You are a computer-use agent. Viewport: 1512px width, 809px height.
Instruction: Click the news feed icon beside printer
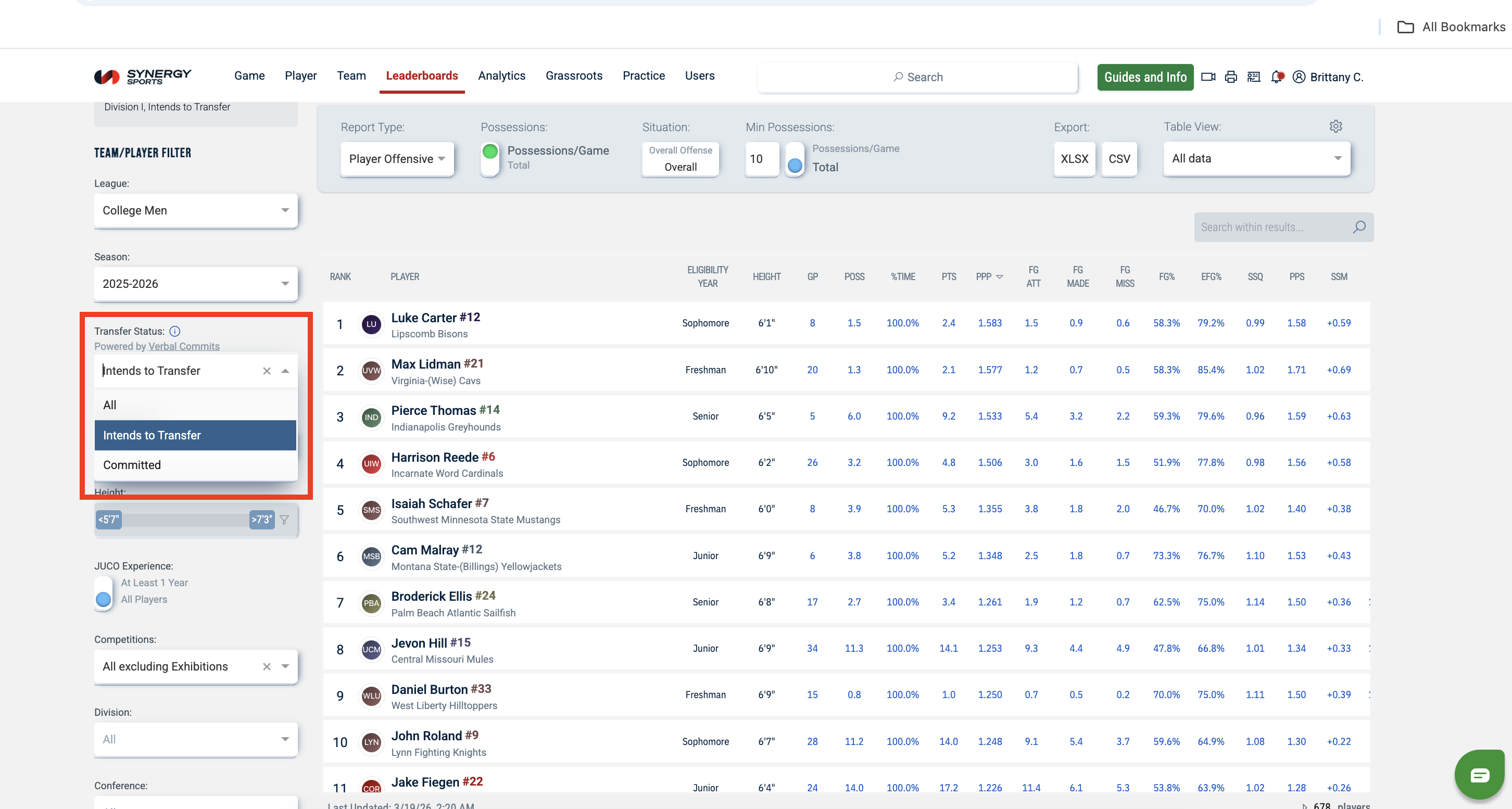pyautogui.click(x=1254, y=77)
